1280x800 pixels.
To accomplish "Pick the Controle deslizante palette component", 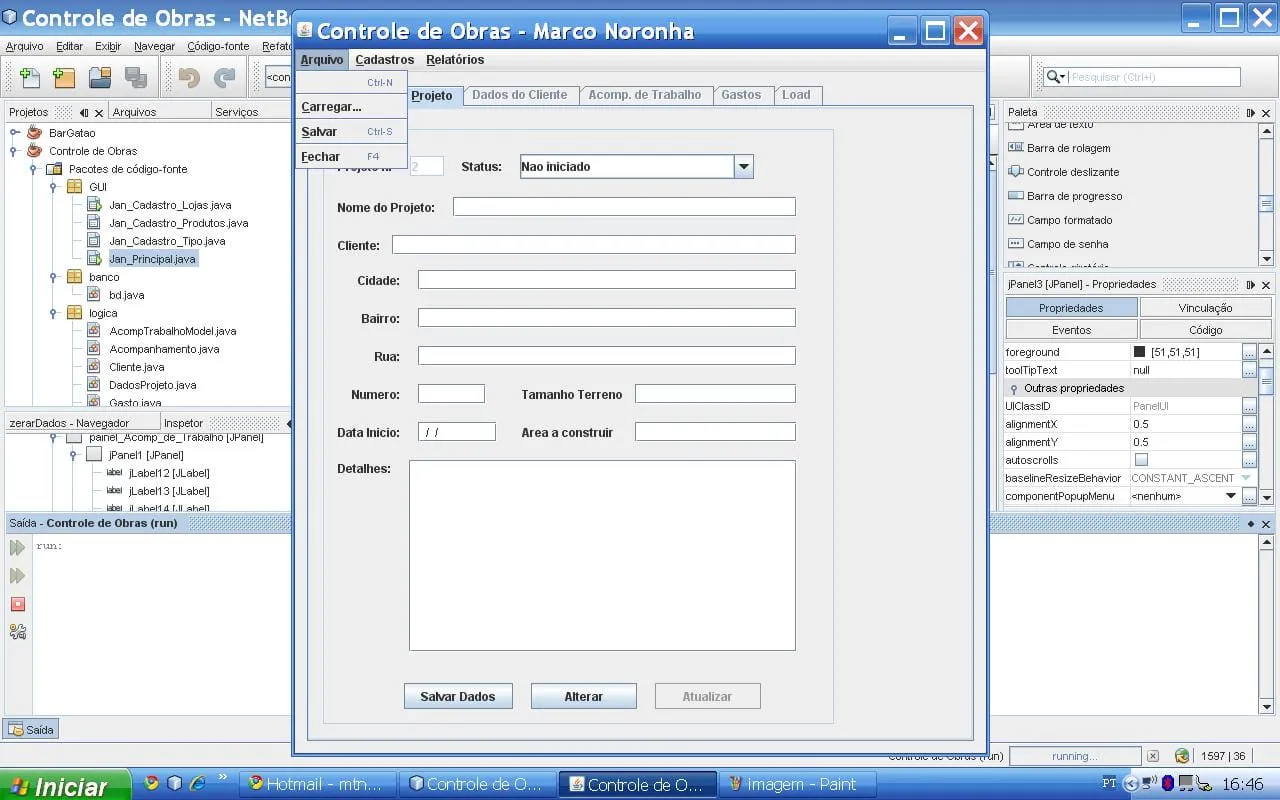I will coord(1073,172).
